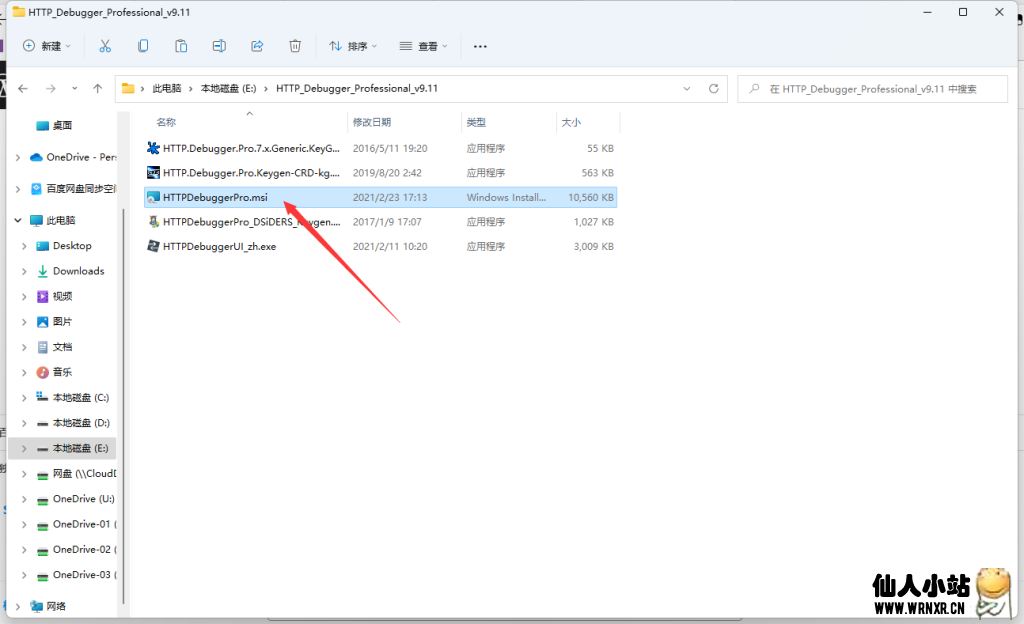The width and height of the screenshot is (1024, 624).
Task: Sort files by 大小 column header
Action: [571, 122]
